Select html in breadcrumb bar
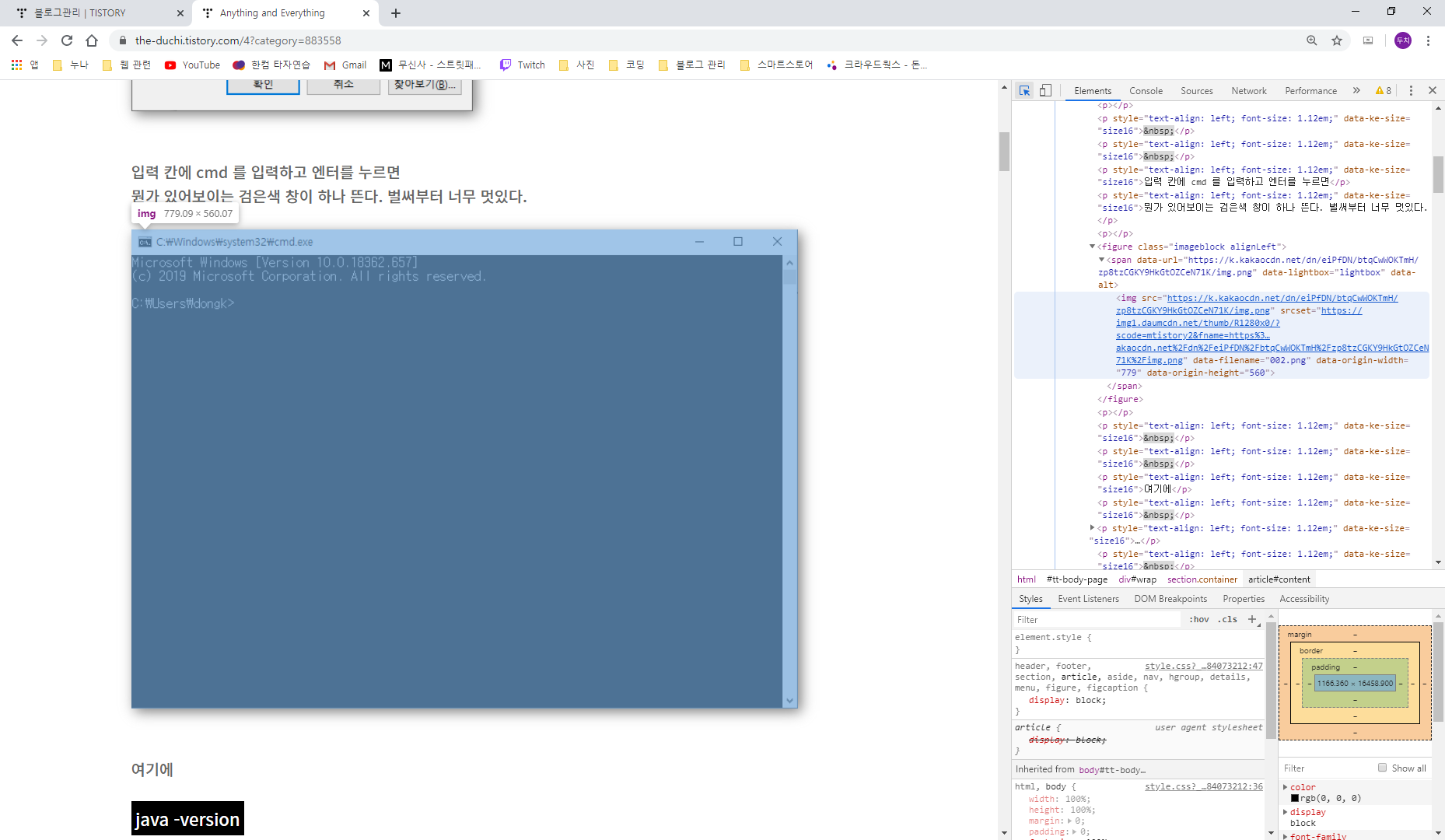 point(1027,579)
